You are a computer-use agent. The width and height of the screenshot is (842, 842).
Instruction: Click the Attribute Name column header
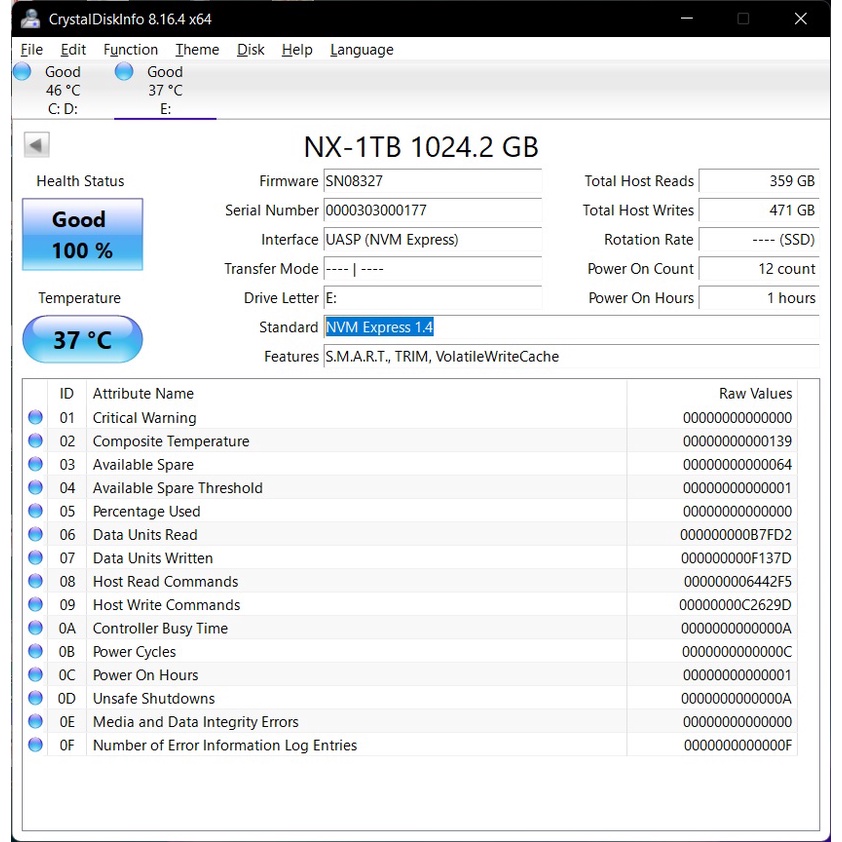tap(143, 394)
